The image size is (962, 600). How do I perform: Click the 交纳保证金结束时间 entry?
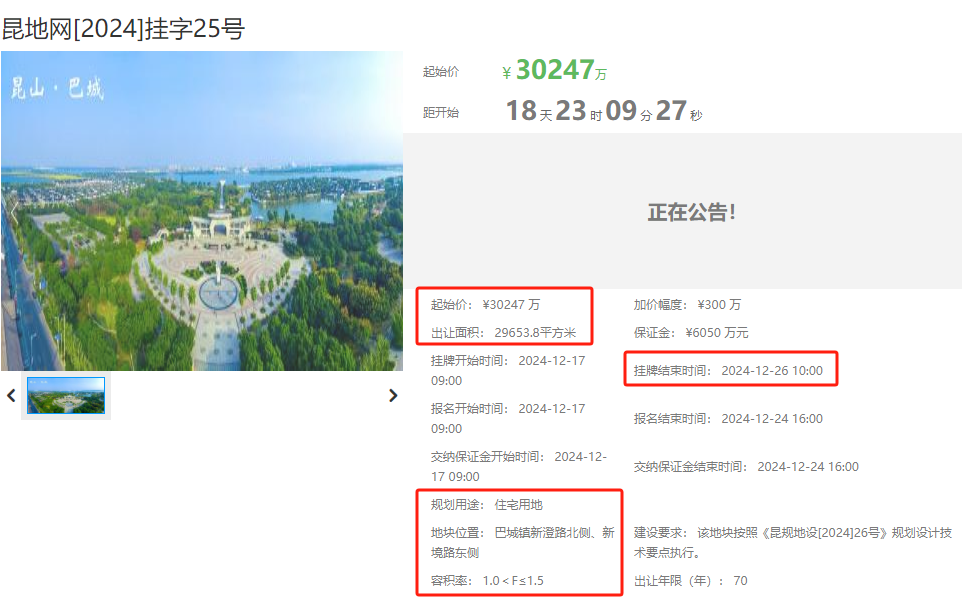[x=746, y=466]
